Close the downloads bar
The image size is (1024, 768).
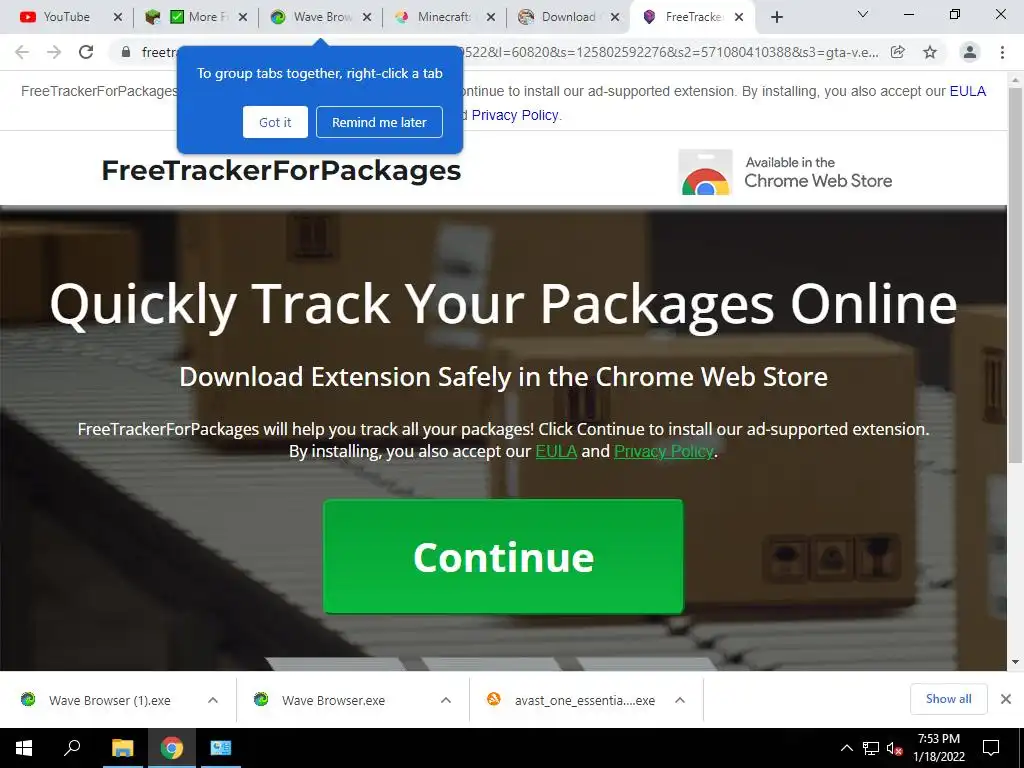coord(1006,699)
